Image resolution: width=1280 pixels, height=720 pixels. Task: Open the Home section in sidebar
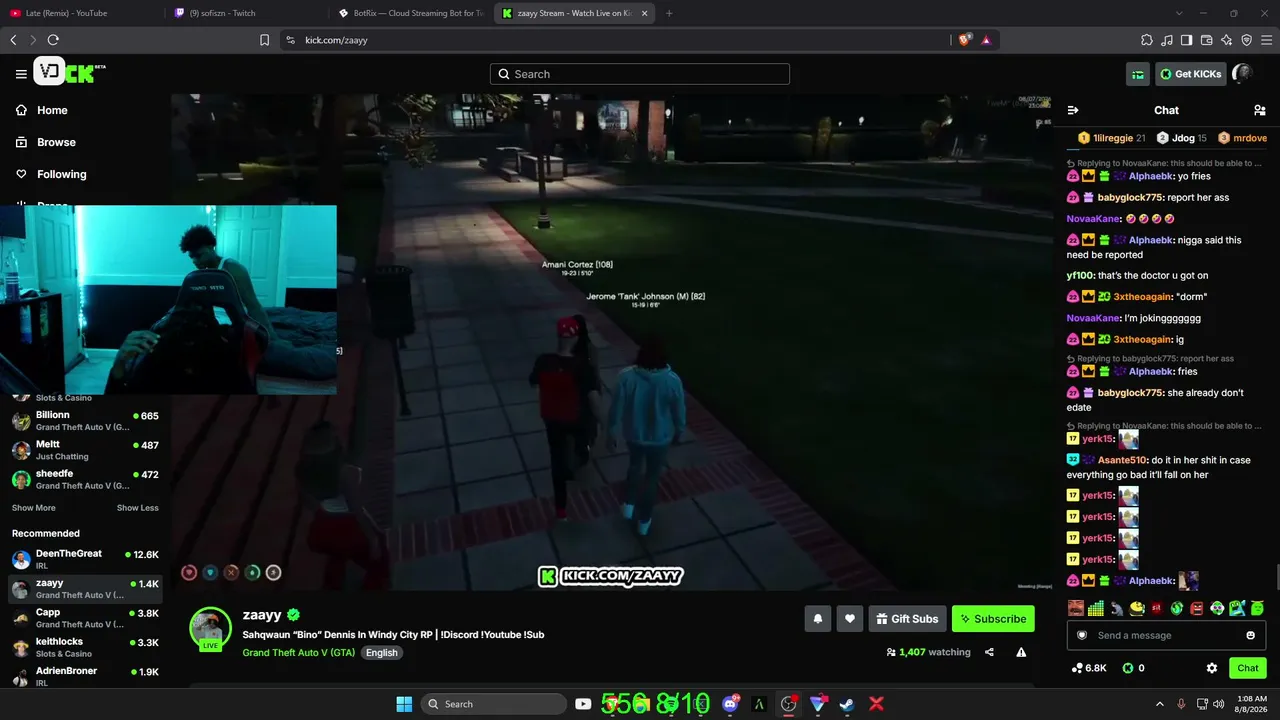point(52,110)
